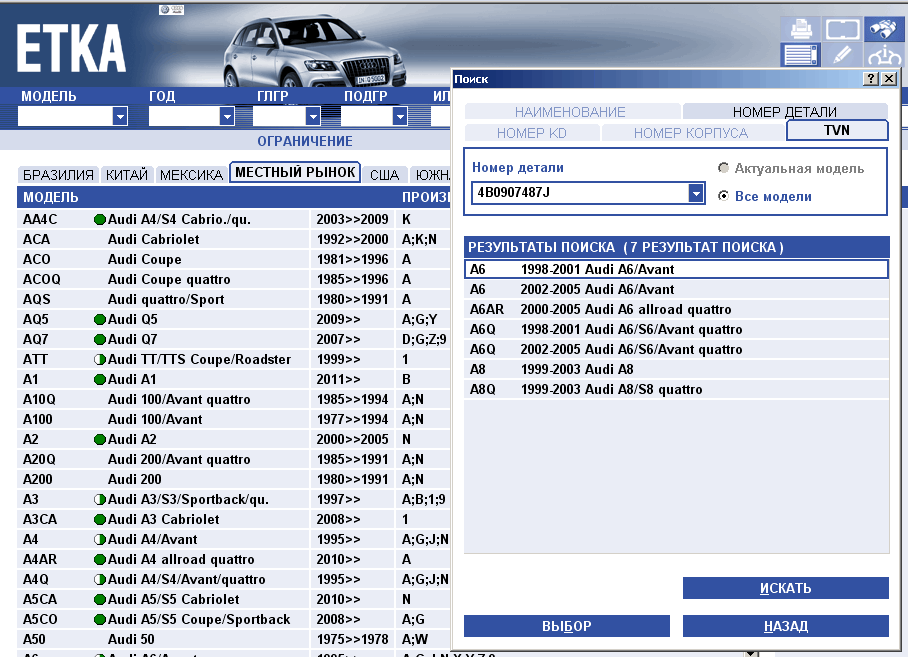The width and height of the screenshot is (908, 657).
Task: Switch to the НОМЕР КОРПУСА search tab
Action: click(691, 133)
